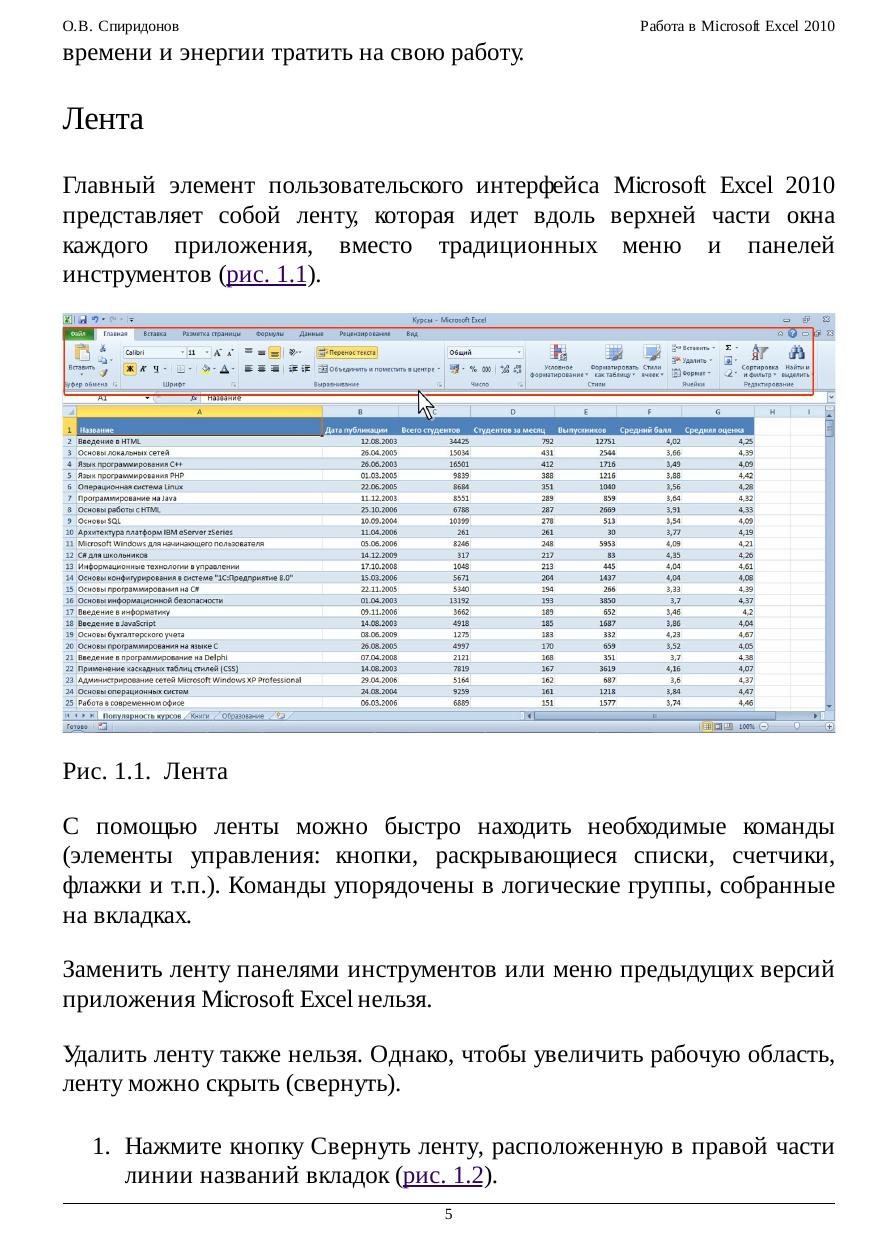Viewport: 877px width, 1241px height.
Task: Click the Save icon in Quick Access Toolbar
Action: [82, 320]
